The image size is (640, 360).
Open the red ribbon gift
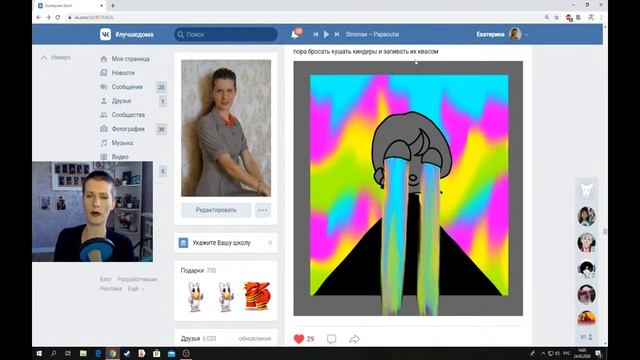257,296
